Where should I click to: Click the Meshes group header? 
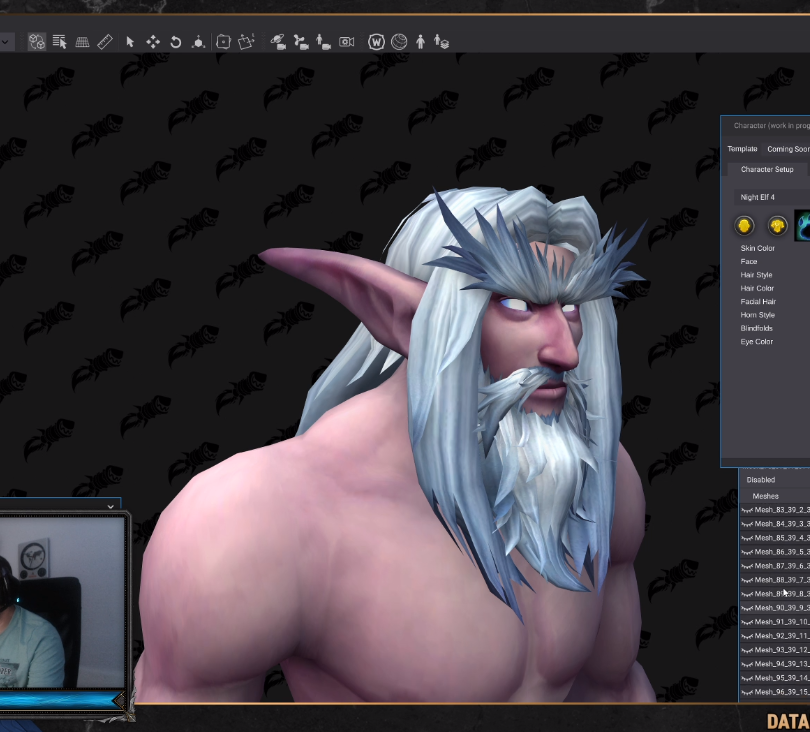[765, 496]
